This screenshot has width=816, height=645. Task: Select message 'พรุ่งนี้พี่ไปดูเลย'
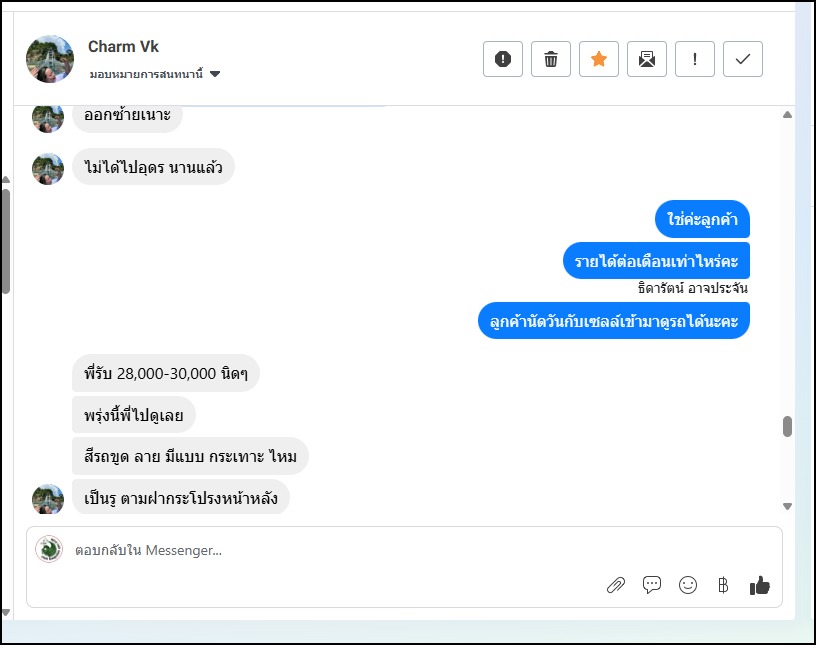pos(134,415)
